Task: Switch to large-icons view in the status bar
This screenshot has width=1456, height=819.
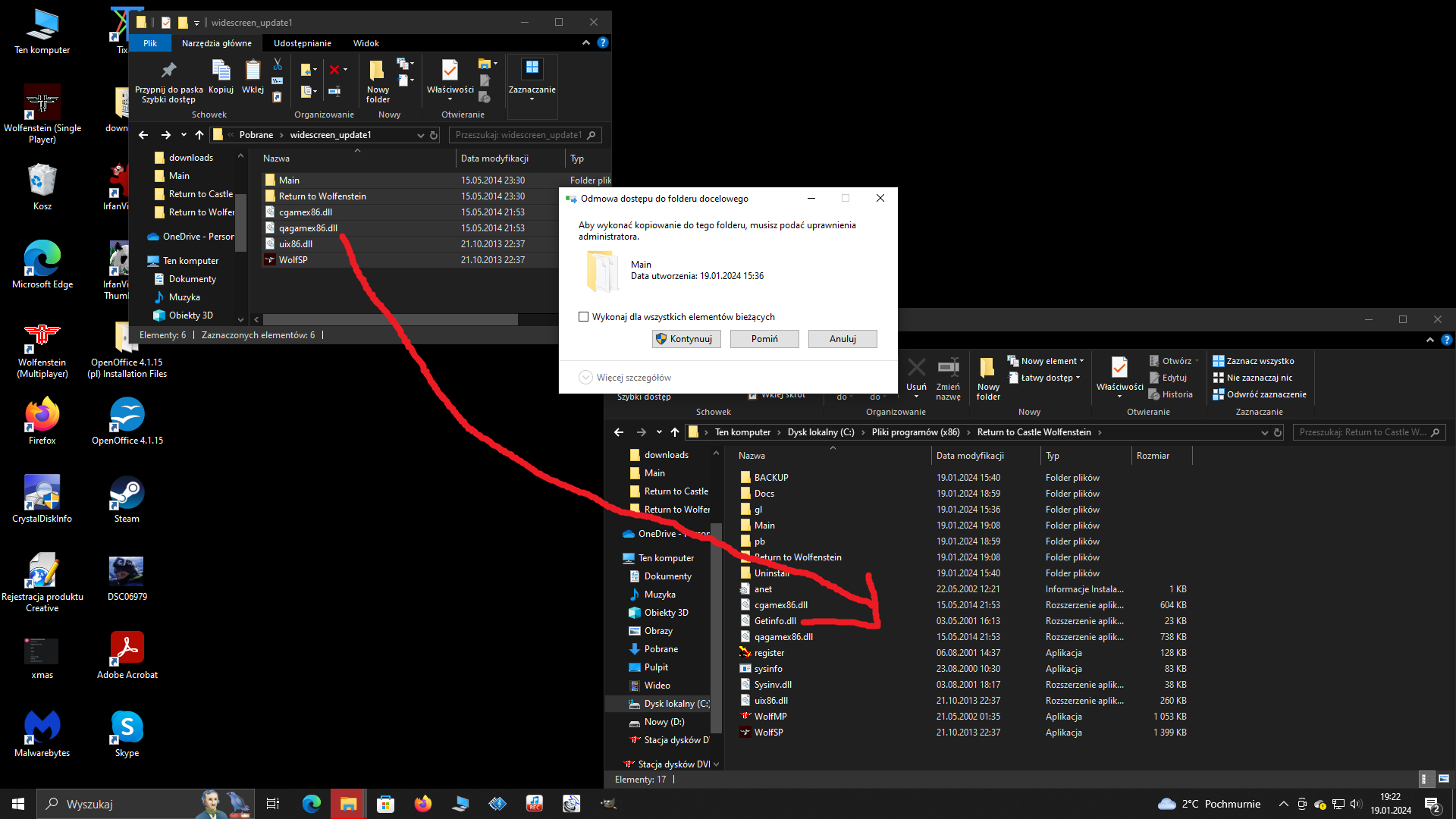Action: click(1444, 779)
